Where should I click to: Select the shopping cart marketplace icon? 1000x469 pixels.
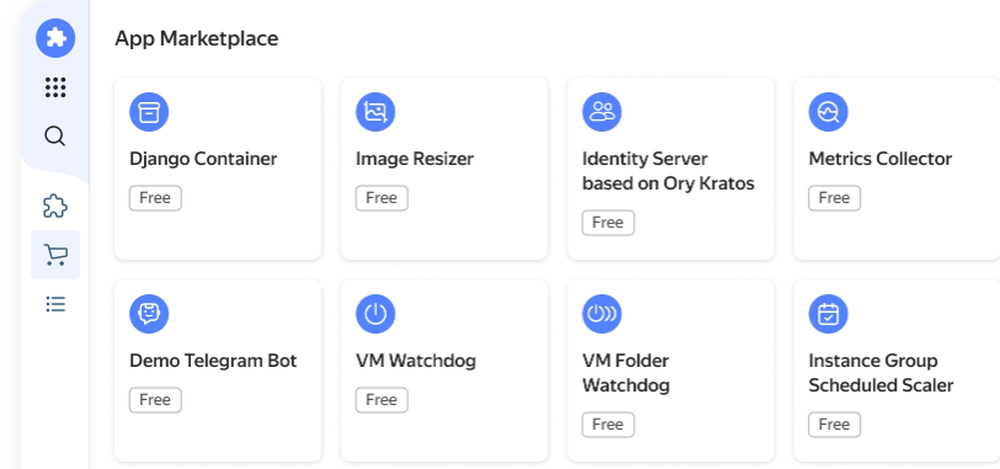[56, 255]
